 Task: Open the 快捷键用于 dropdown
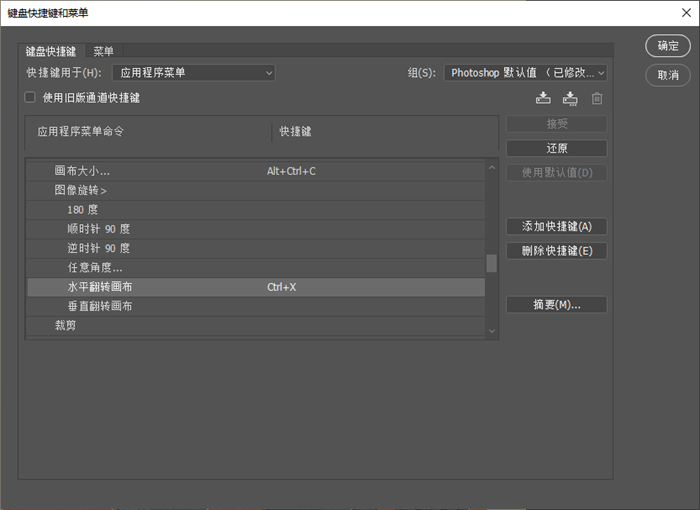(x=192, y=72)
